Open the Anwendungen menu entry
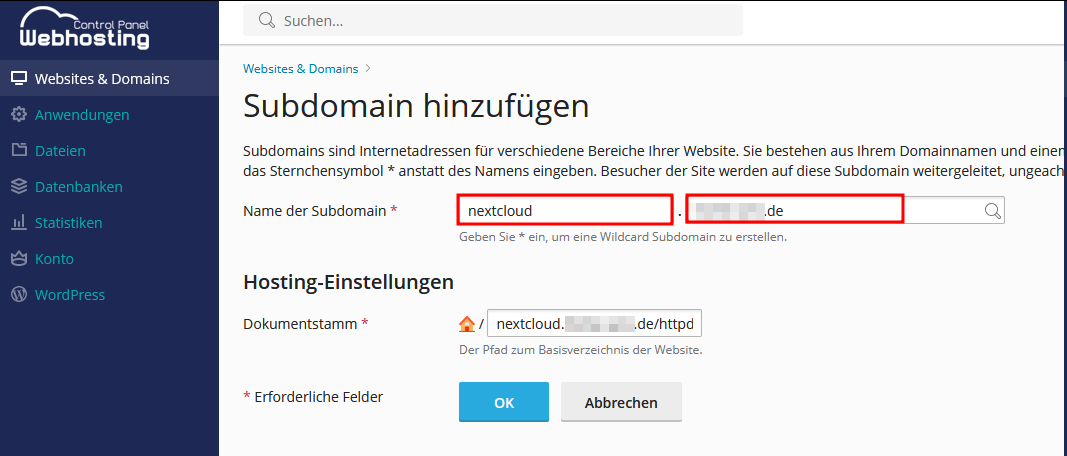1067x456 pixels. tap(81, 115)
